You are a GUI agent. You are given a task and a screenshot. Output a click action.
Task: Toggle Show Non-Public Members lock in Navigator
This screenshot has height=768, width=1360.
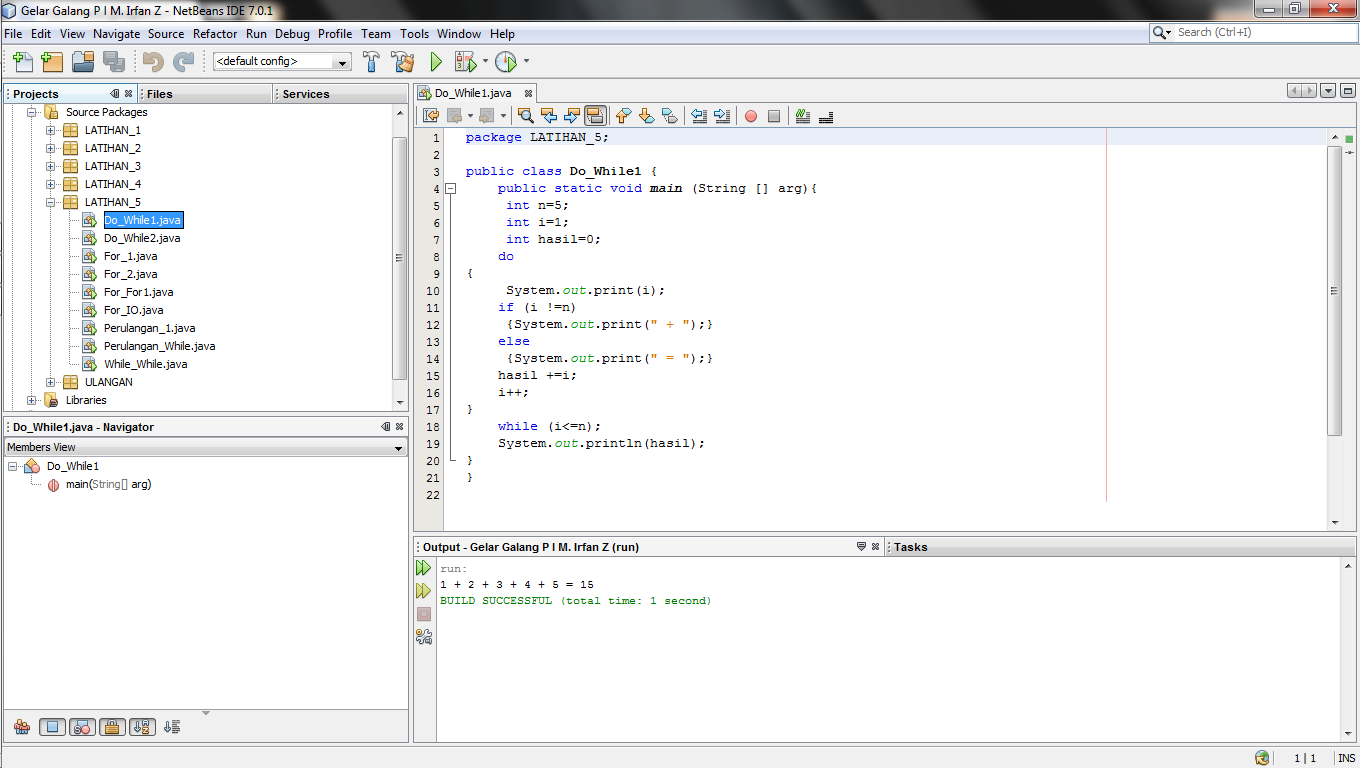pyautogui.click(x=112, y=727)
